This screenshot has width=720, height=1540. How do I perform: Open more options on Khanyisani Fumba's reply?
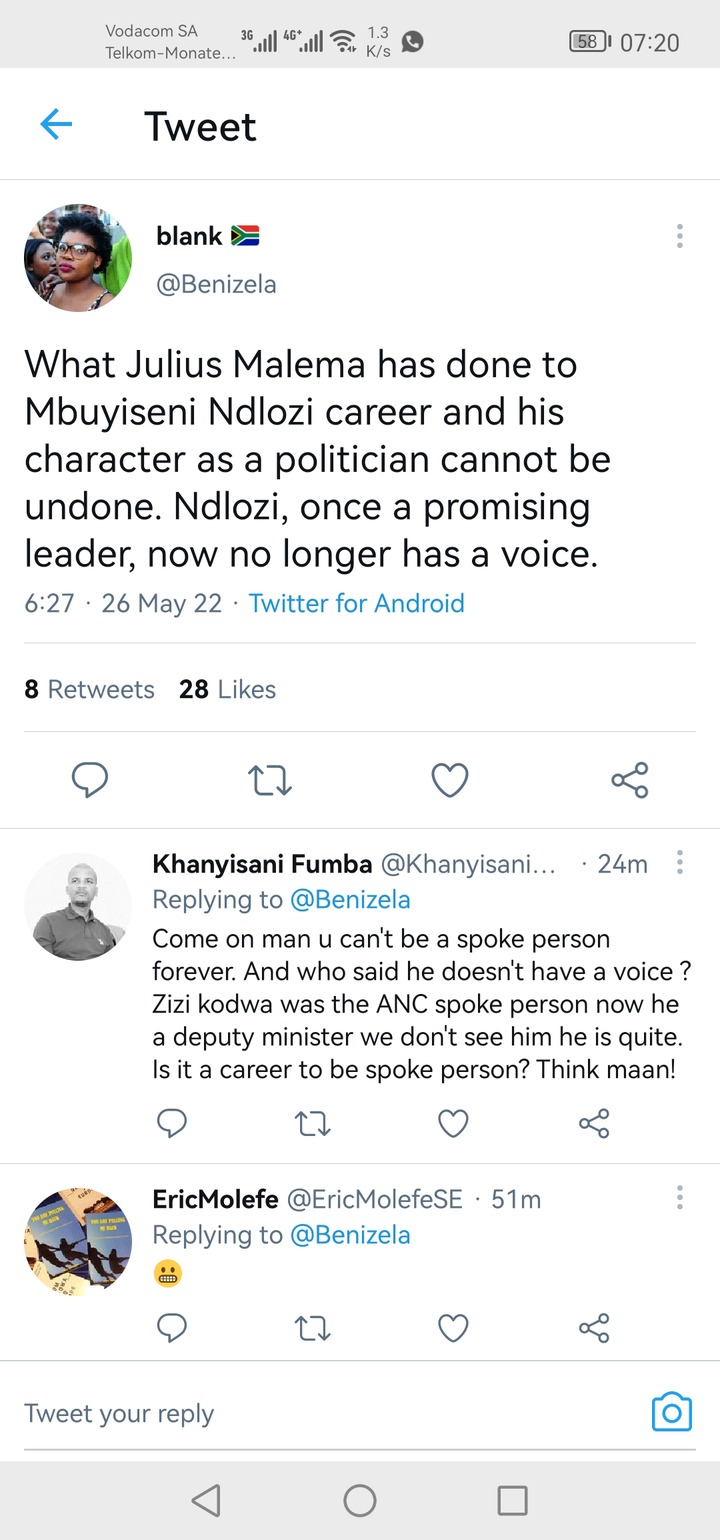(x=680, y=863)
